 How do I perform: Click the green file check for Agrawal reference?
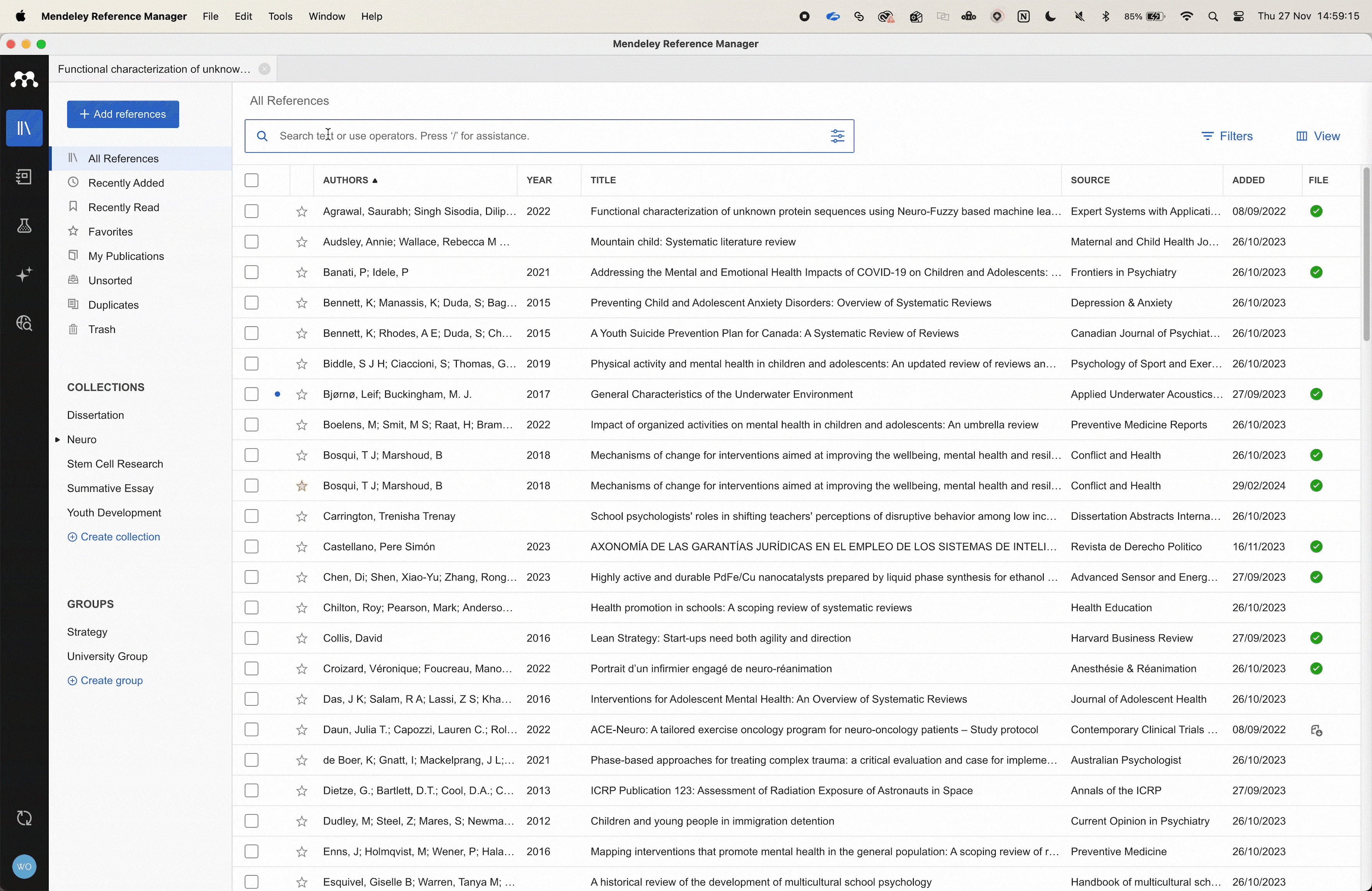1316,212
